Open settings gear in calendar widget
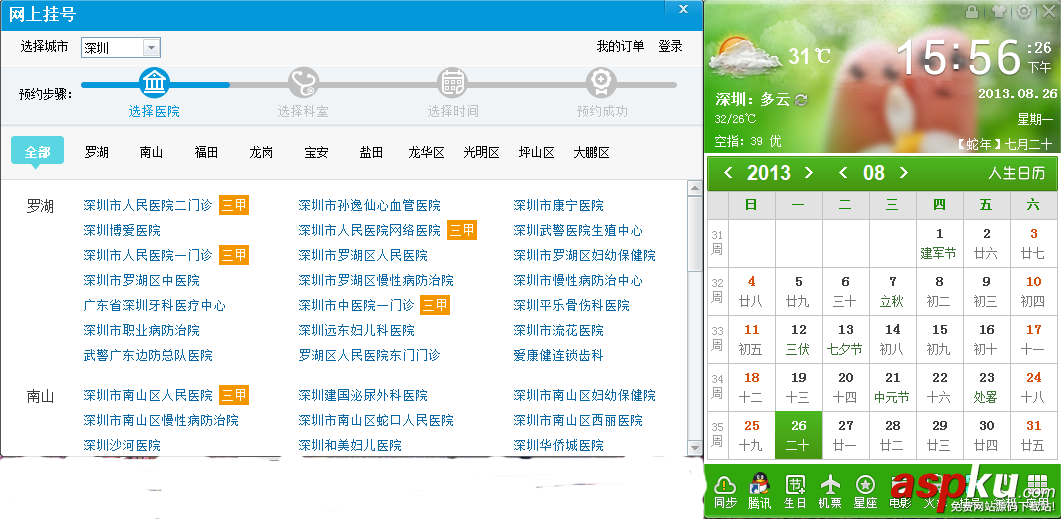This screenshot has width=1061, height=519. [x=1024, y=12]
